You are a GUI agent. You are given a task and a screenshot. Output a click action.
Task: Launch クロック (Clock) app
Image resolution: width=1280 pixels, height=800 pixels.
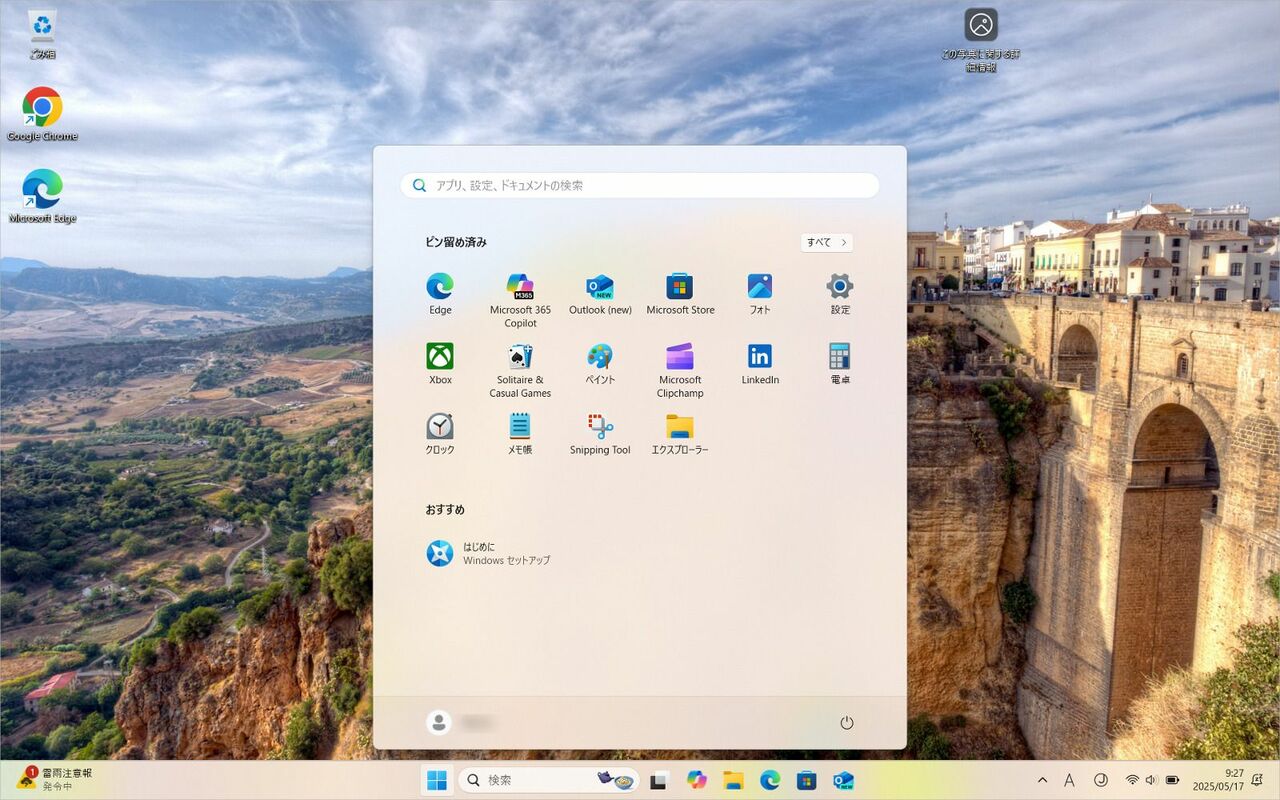click(x=440, y=434)
